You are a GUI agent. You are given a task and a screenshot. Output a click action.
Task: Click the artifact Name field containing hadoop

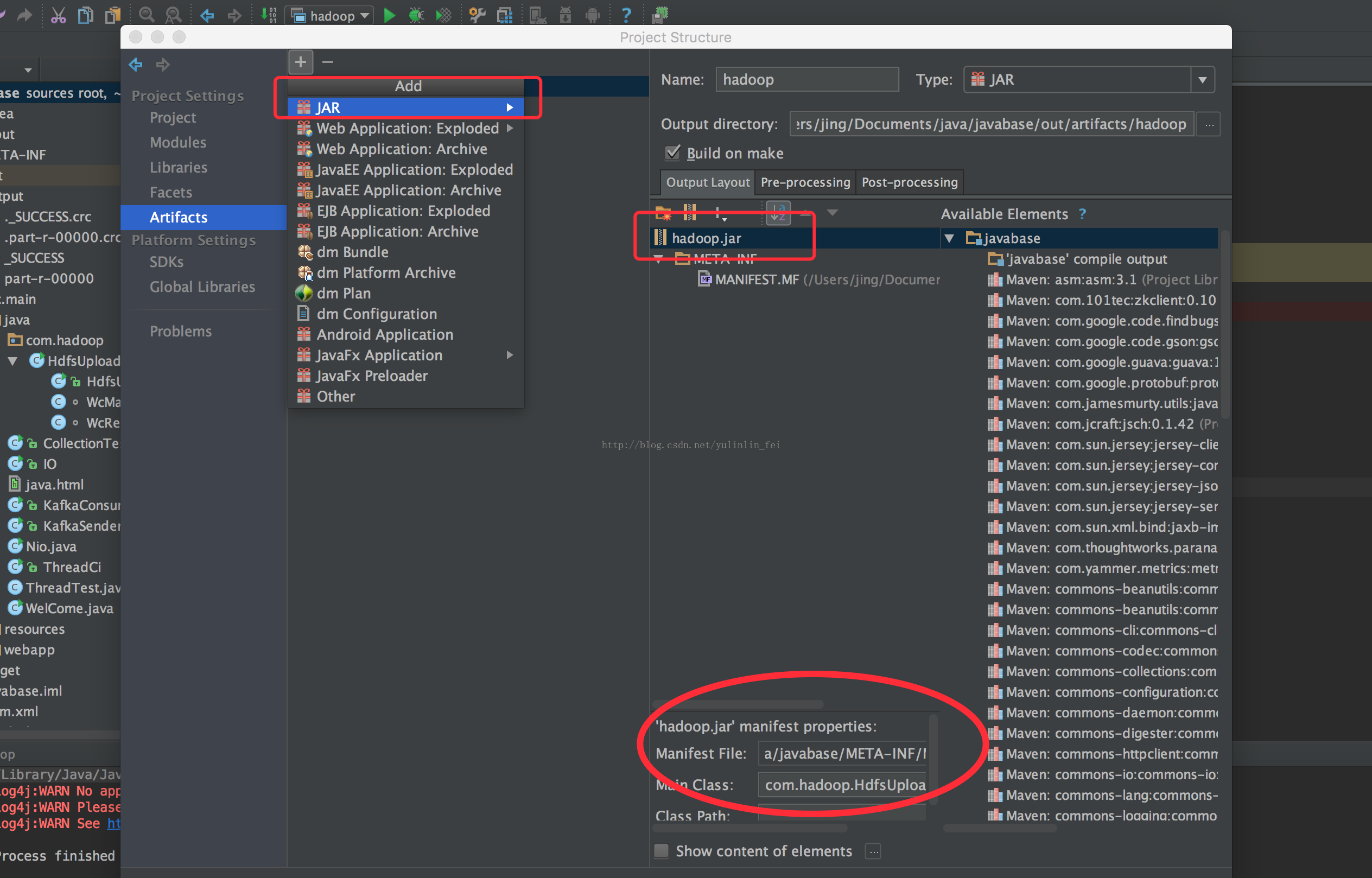click(x=807, y=79)
